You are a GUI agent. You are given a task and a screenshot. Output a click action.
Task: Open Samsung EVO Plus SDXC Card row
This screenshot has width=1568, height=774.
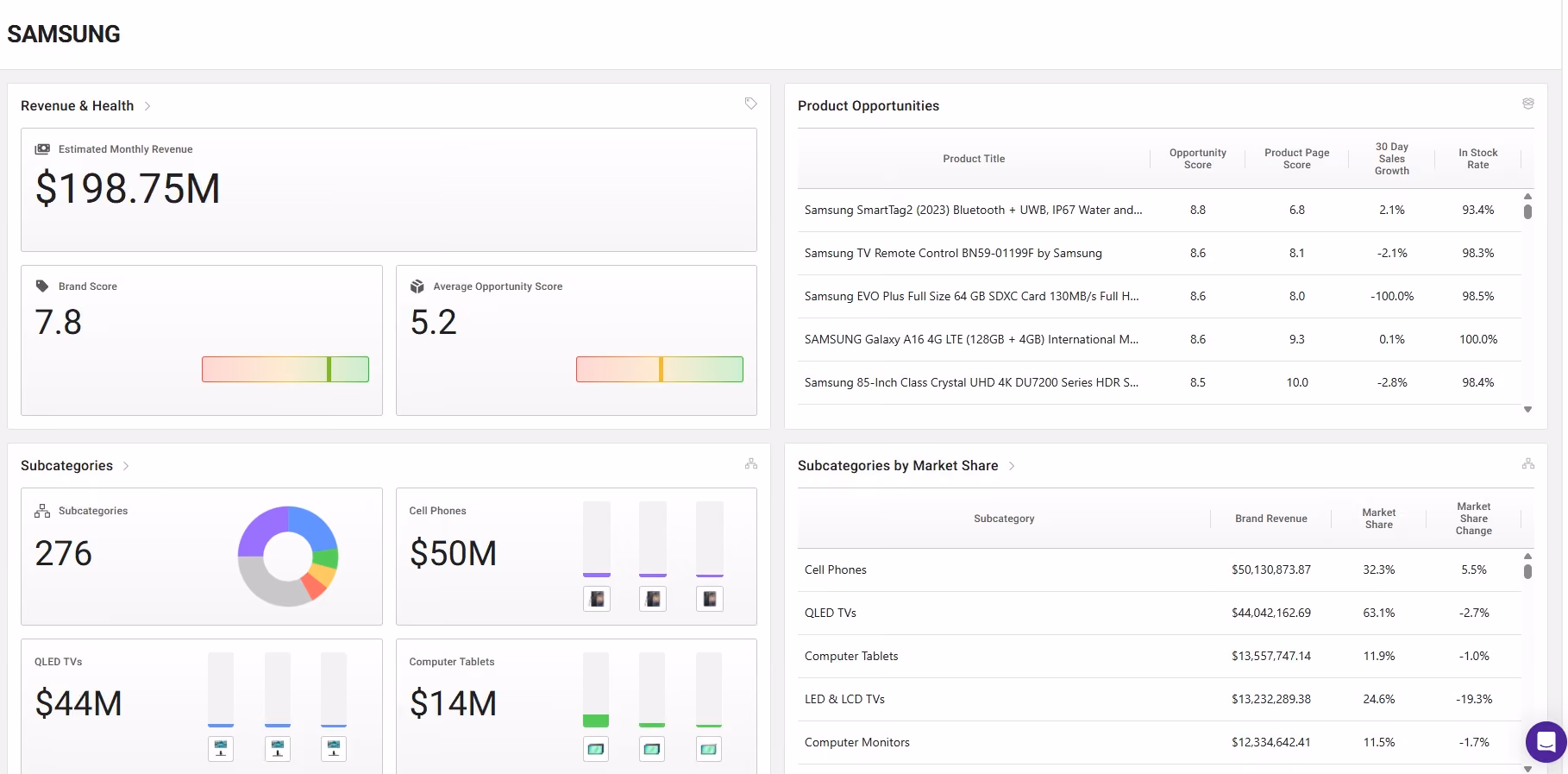coord(1159,296)
